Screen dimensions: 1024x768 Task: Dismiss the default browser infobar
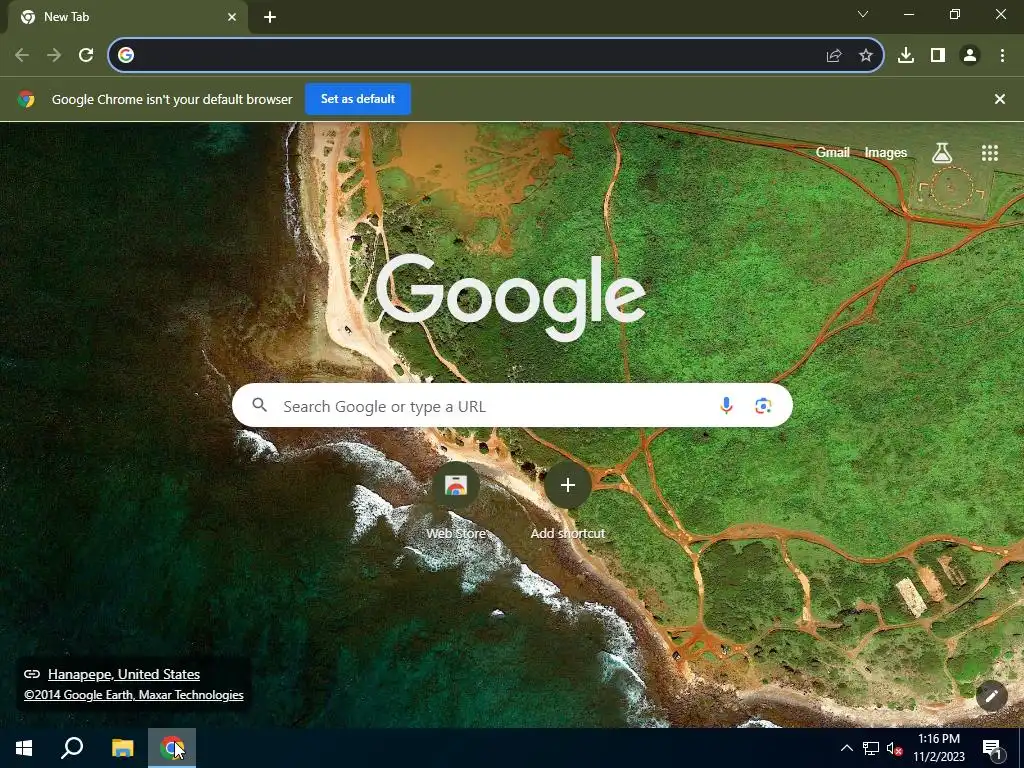pos(1000,99)
